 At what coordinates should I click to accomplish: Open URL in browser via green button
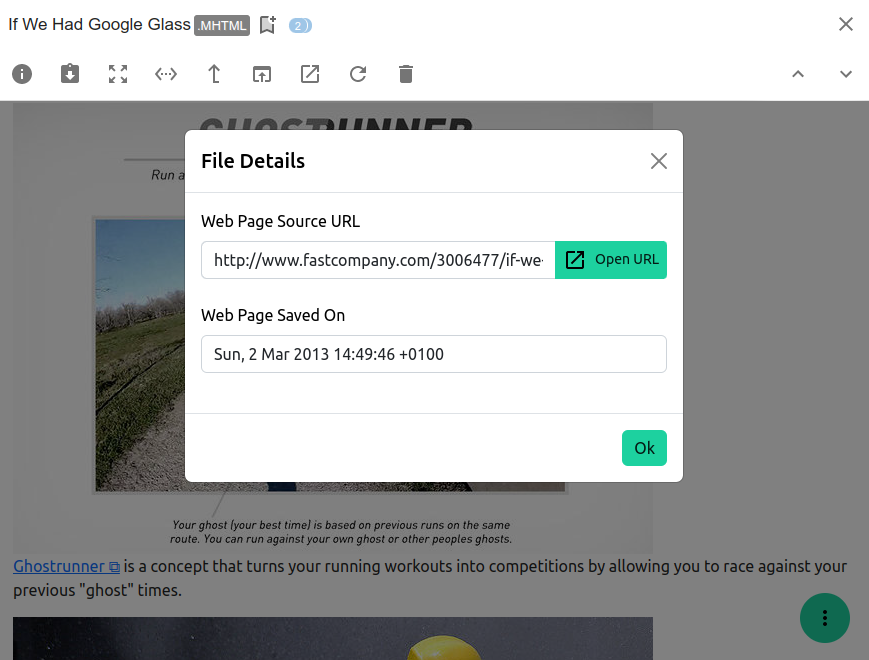pos(611,259)
